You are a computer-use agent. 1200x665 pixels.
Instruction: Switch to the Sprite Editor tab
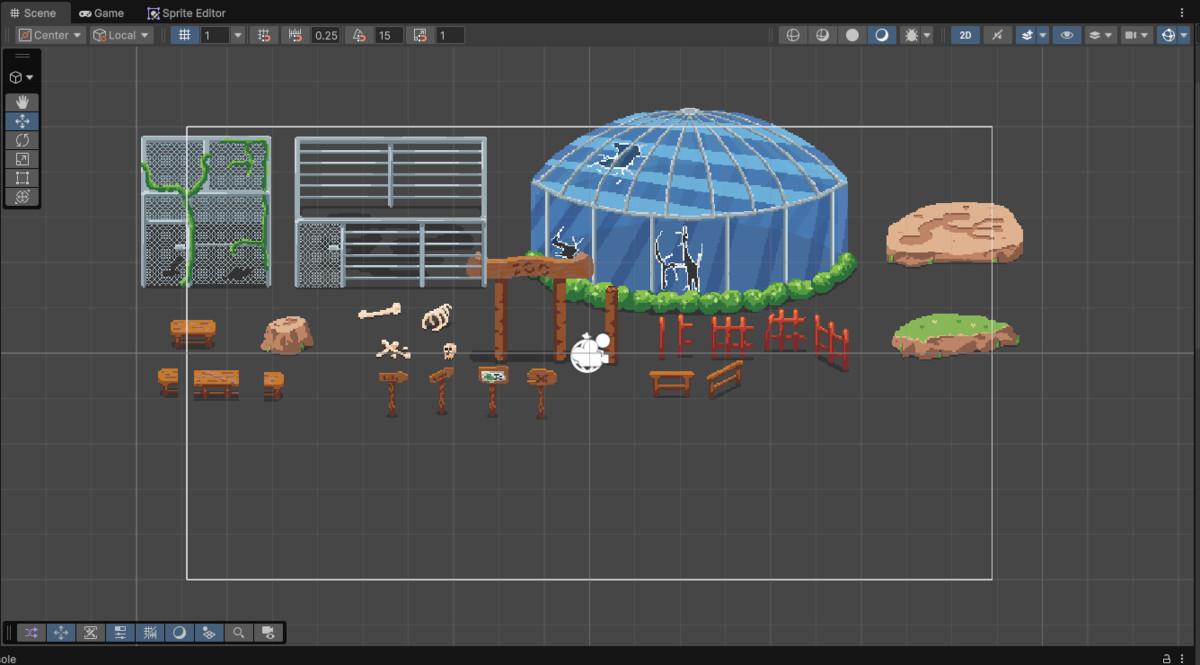[x=187, y=13]
